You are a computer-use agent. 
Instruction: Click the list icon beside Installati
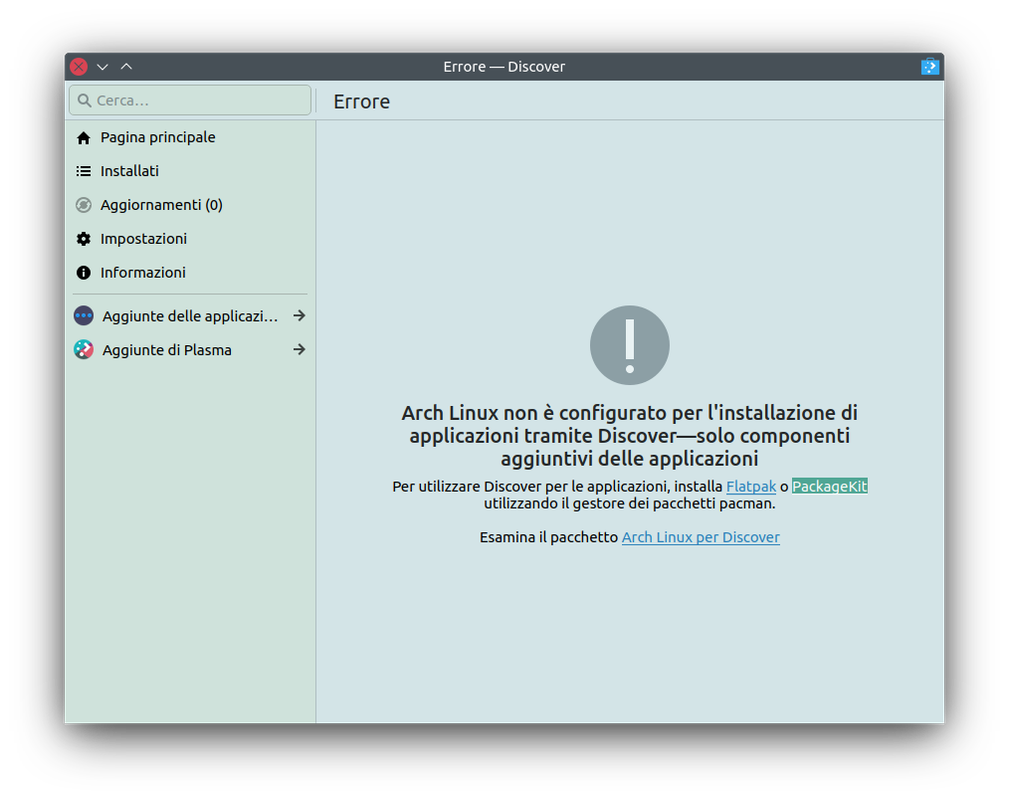coord(84,171)
